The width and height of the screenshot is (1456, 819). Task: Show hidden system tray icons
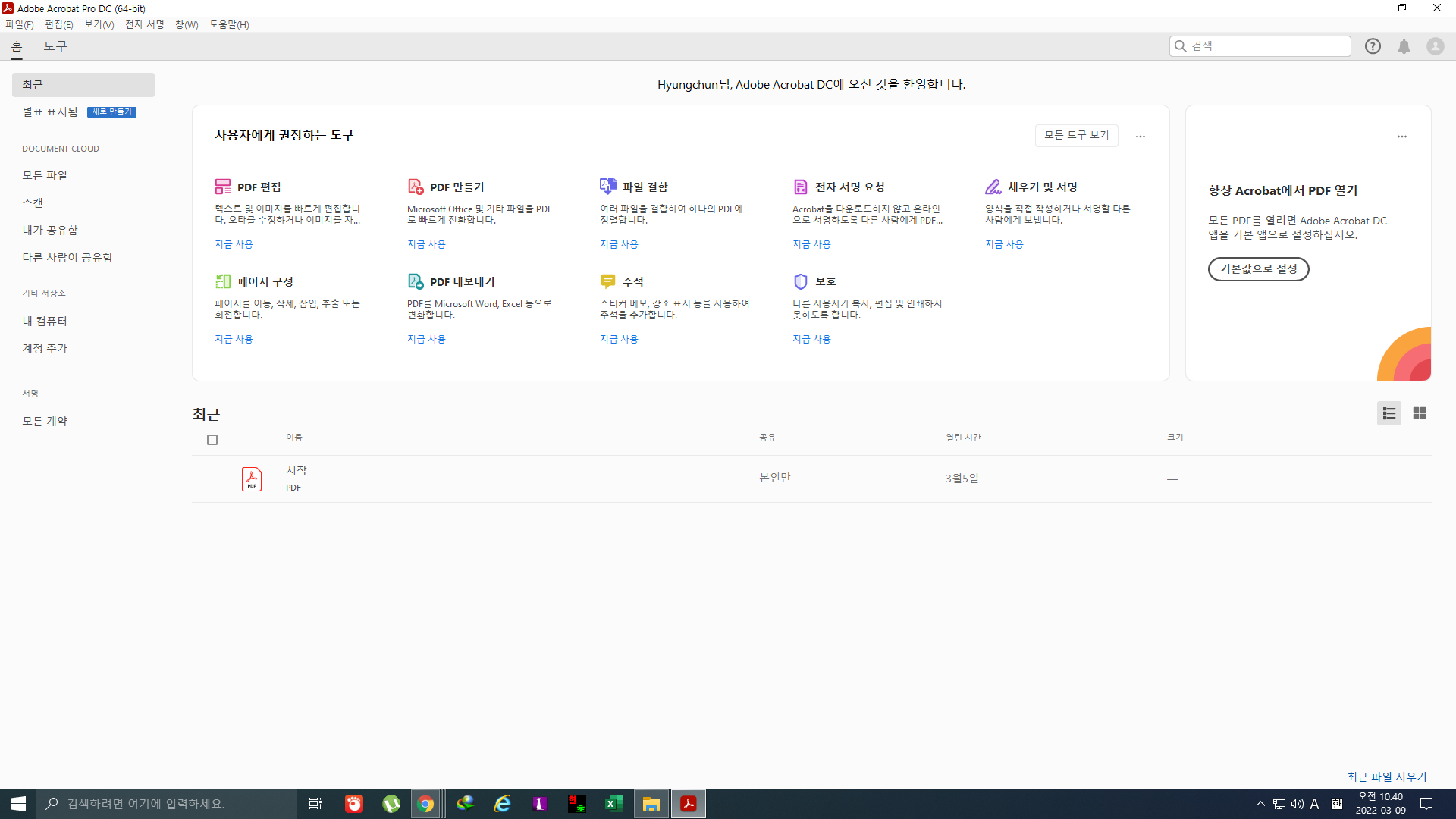click(1260, 804)
